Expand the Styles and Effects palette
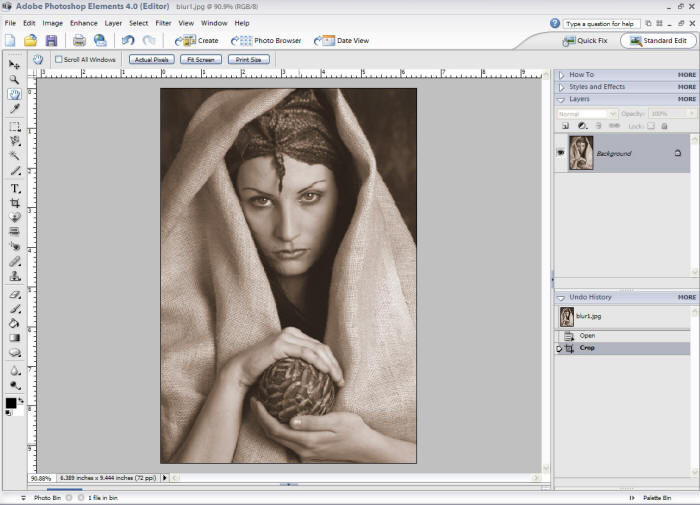700x505 pixels. pos(562,87)
